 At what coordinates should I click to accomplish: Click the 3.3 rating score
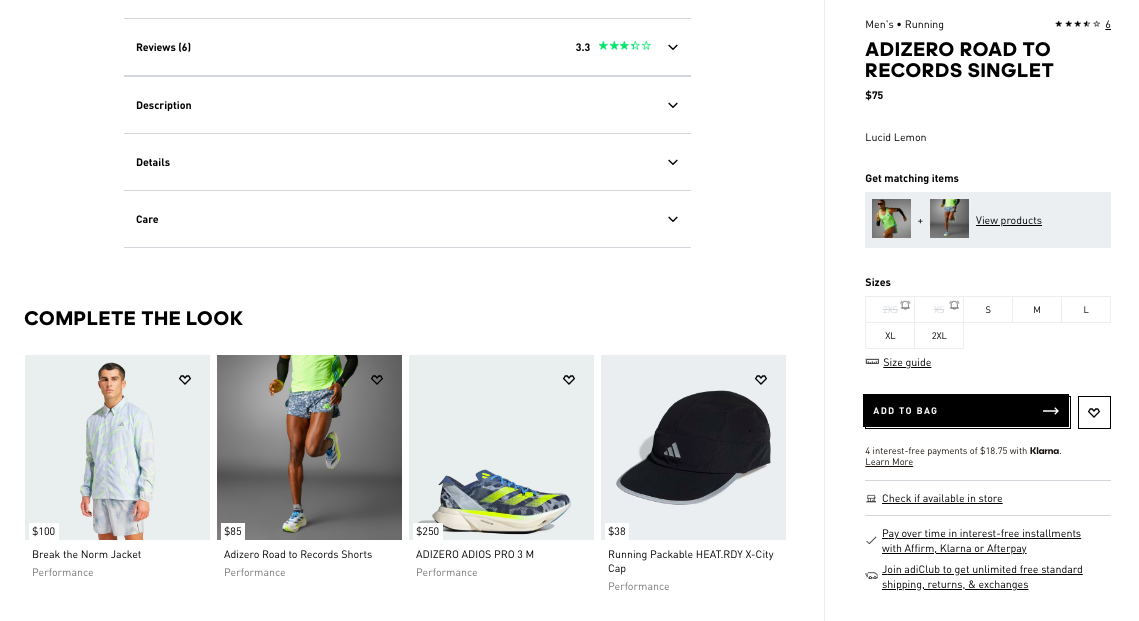[583, 47]
